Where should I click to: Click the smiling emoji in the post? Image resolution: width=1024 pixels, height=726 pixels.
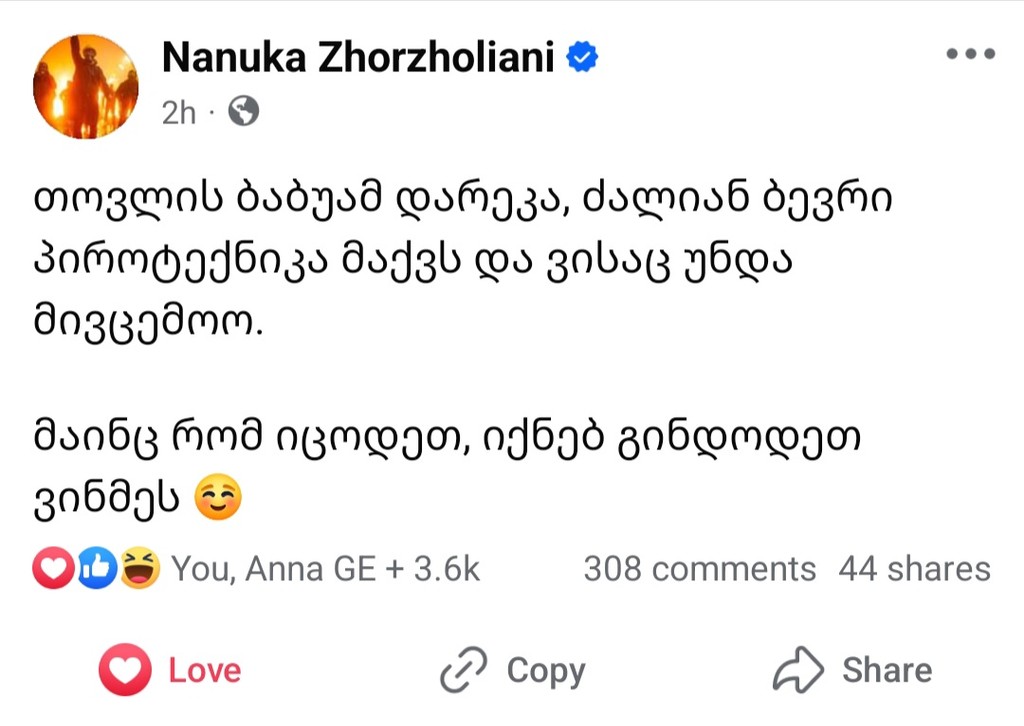pos(215,500)
